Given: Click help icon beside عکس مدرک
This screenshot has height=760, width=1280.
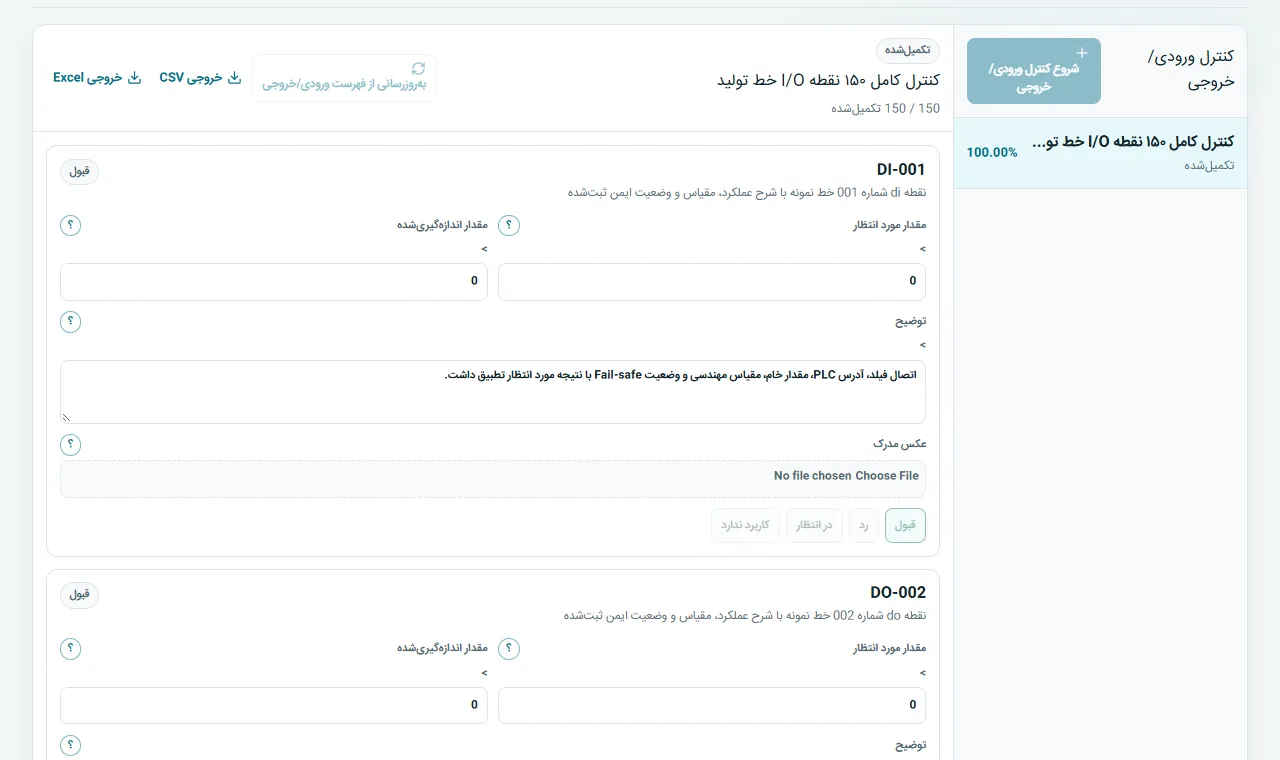Looking at the screenshot, I should coord(71,444).
